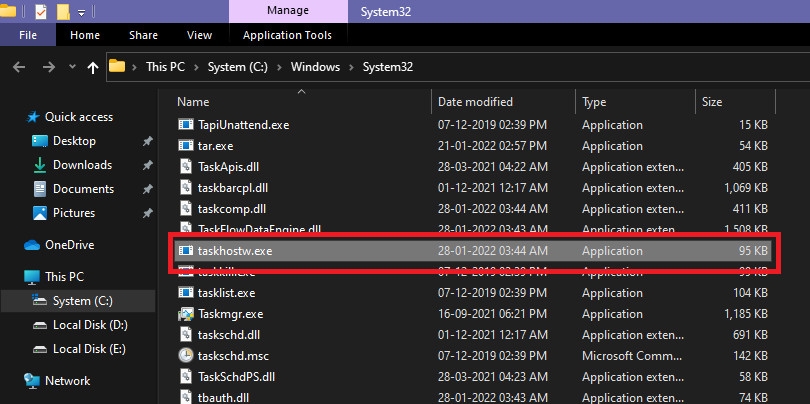Select the taskschd.dll file
The image size is (810, 404).
[229, 335]
